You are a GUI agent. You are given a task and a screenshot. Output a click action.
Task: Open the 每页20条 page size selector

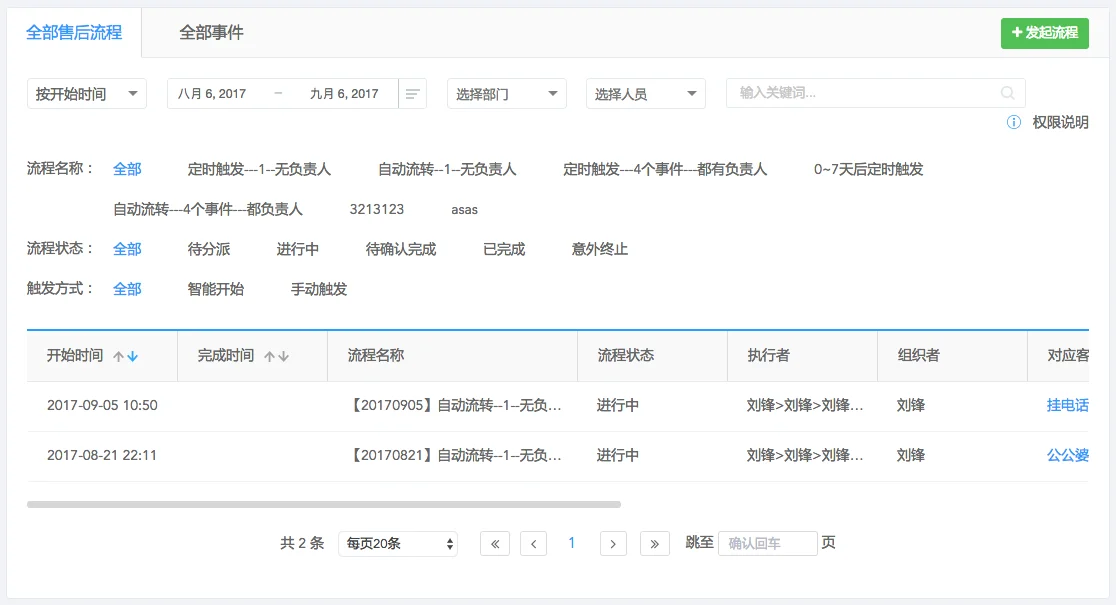point(397,542)
